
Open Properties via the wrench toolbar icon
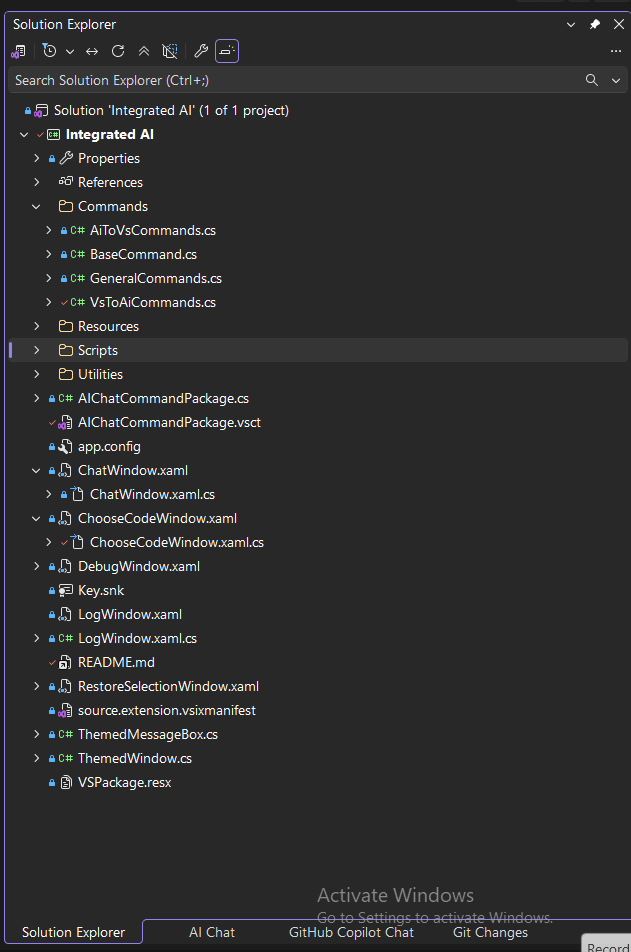201,52
